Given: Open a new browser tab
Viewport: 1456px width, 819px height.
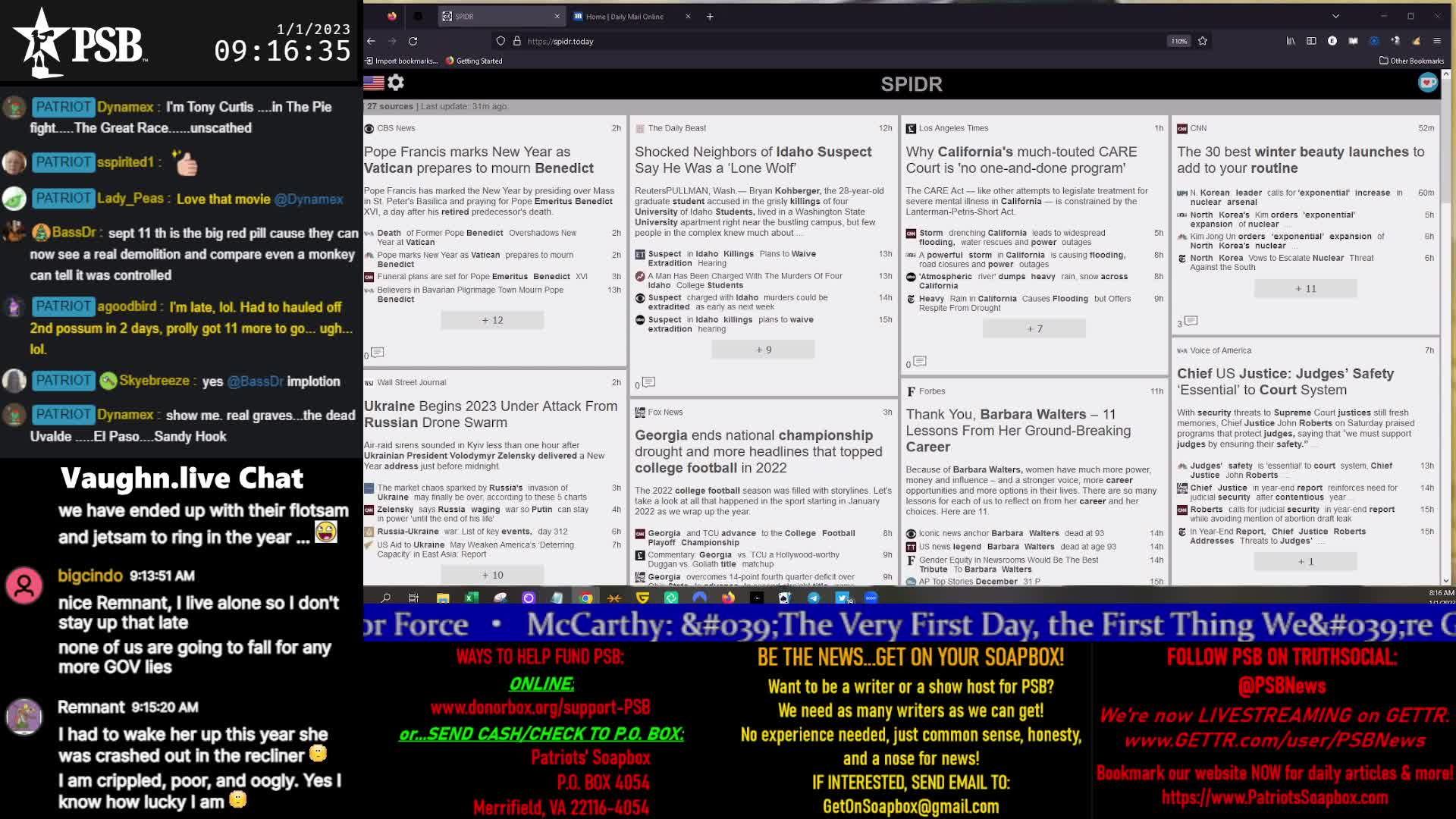Looking at the screenshot, I should pos(710,16).
